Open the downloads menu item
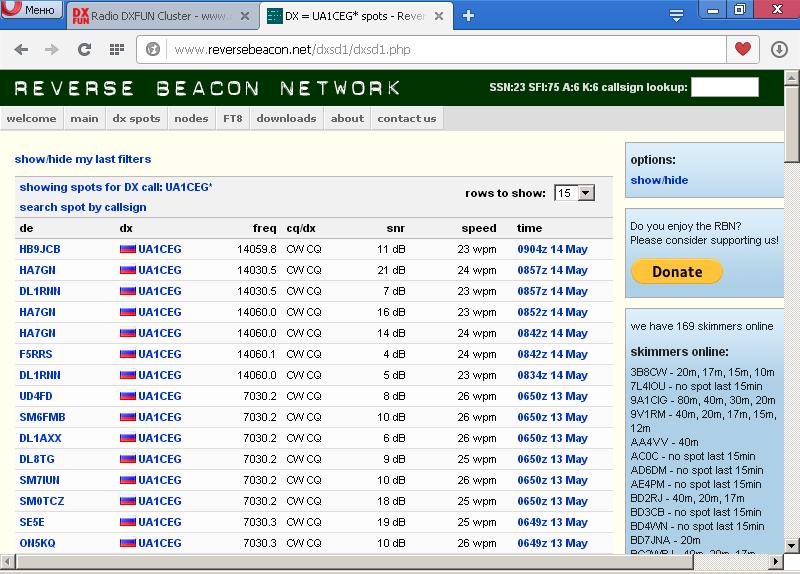The image size is (800, 574). [x=286, y=118]
